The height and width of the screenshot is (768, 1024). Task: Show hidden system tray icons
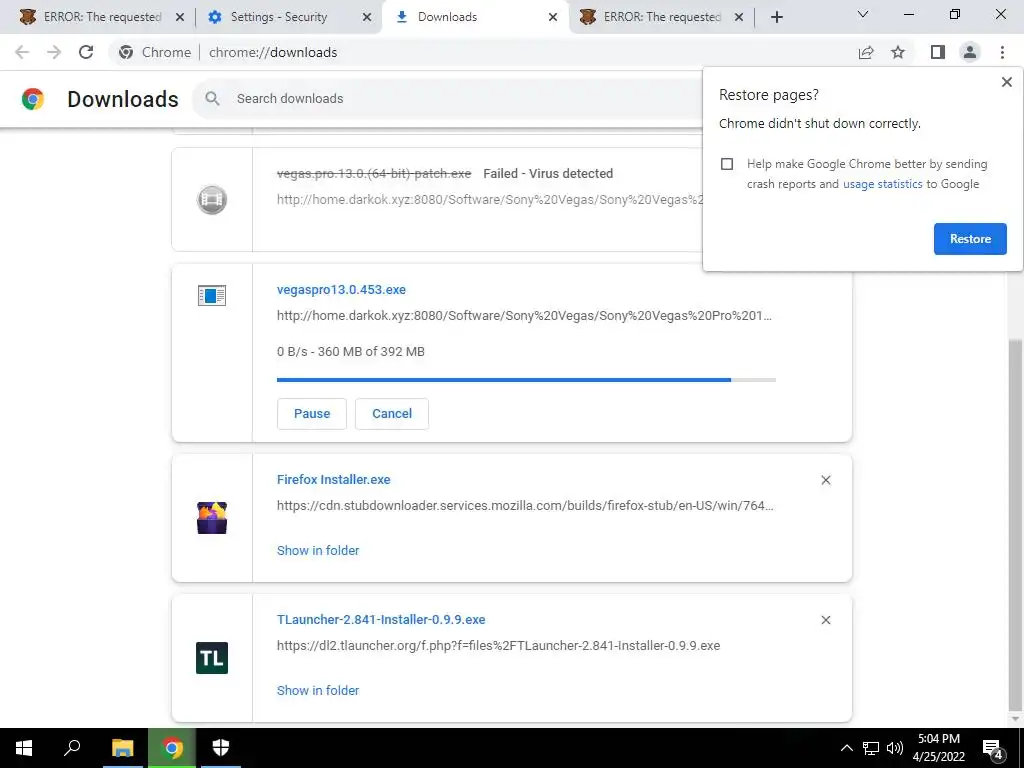846,748
